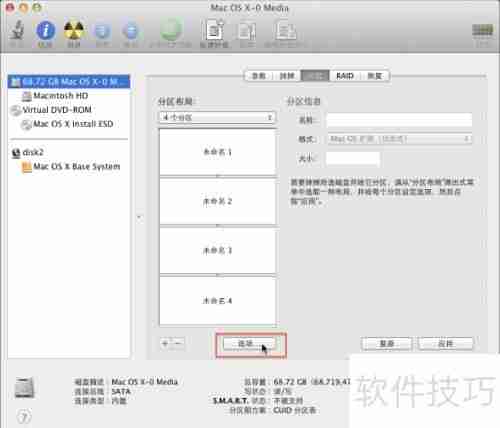Click the large disk drive icon at bottom
500x428 pixels.
25,388
